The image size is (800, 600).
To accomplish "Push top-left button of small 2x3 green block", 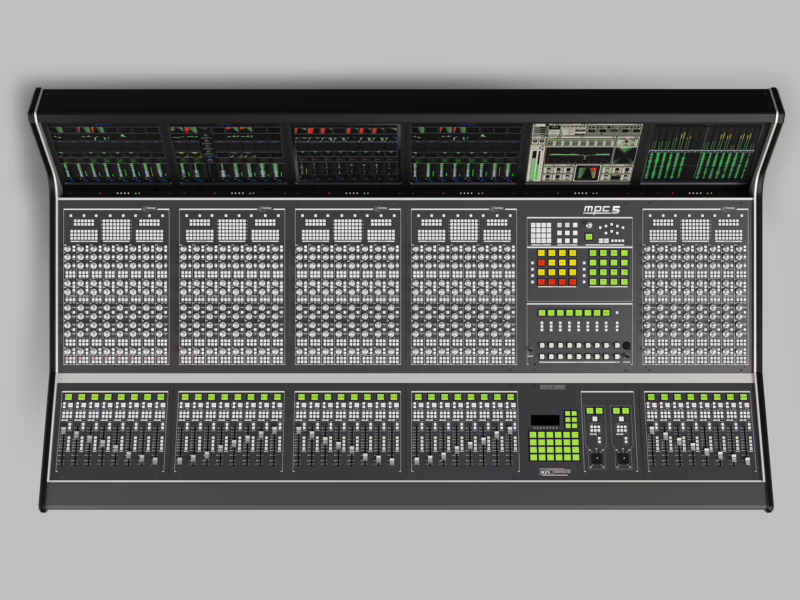I will coord(568,413).
